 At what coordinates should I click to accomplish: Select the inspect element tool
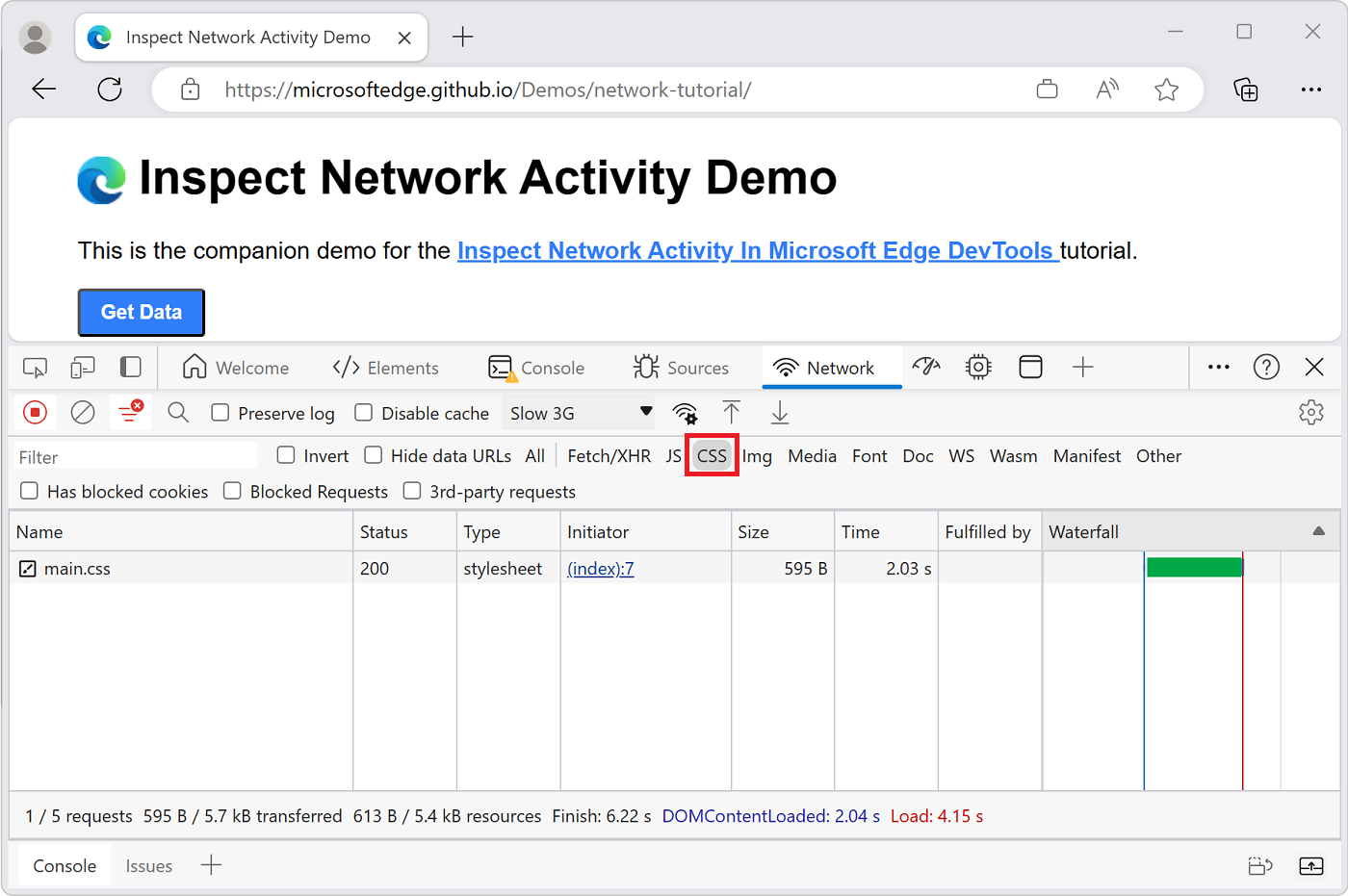(x=35, y=367)
